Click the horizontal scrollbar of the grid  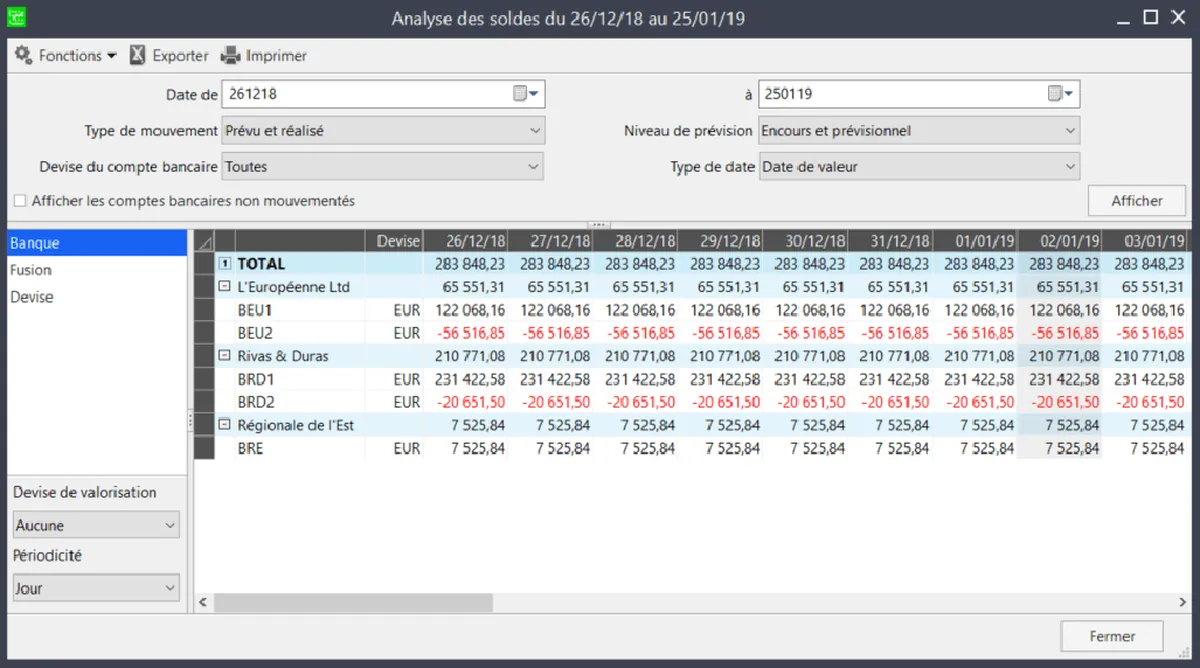352,603
